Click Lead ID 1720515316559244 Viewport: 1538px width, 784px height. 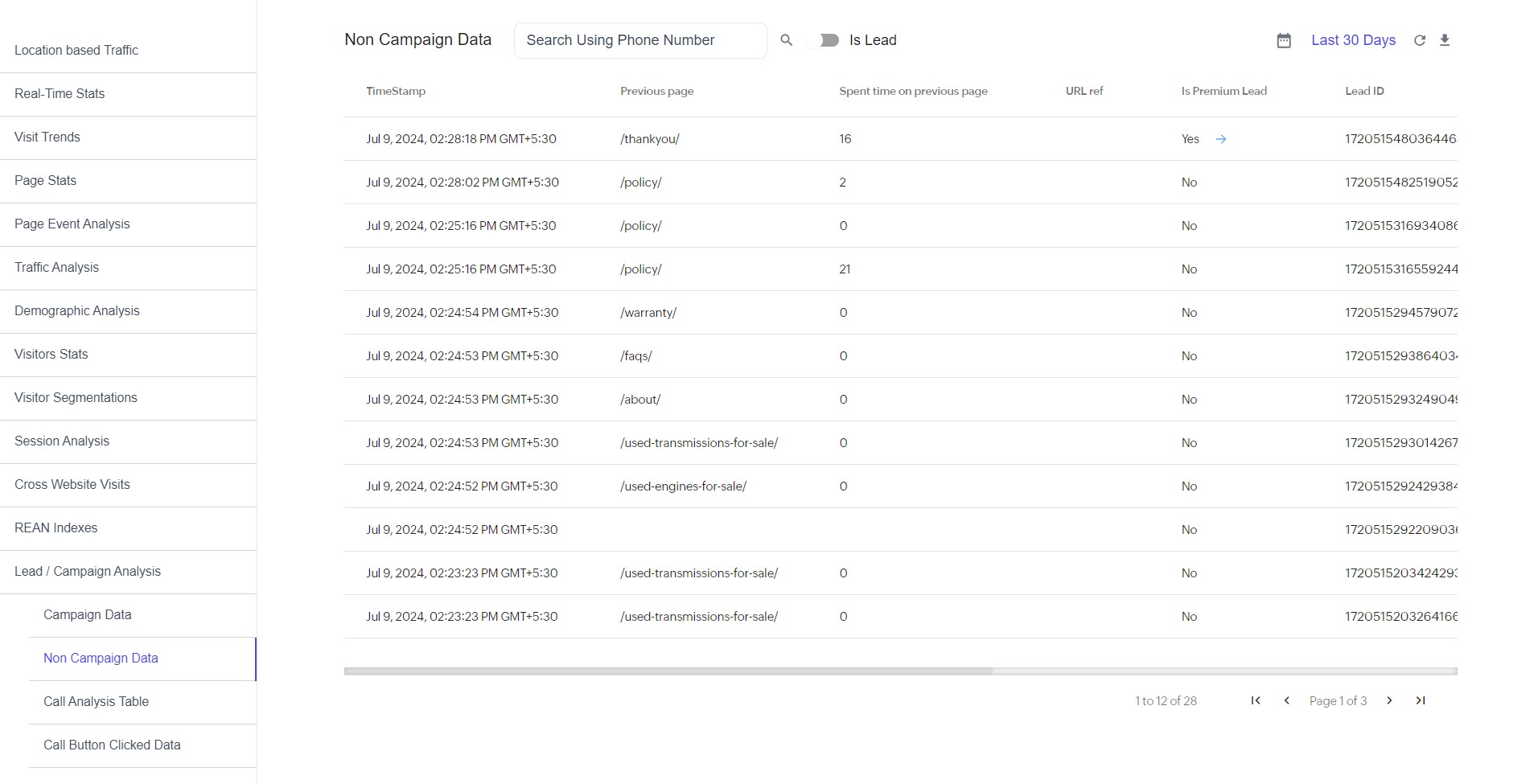tap(1401, 269)
